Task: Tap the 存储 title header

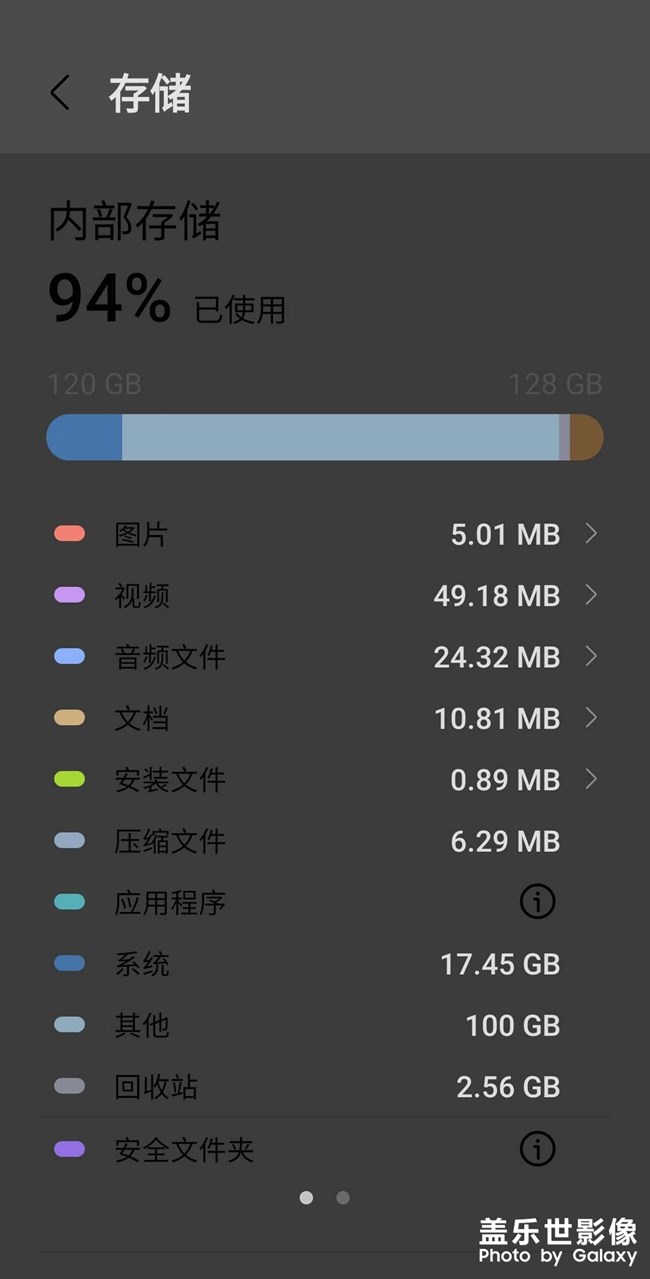Action: [148, 93]
